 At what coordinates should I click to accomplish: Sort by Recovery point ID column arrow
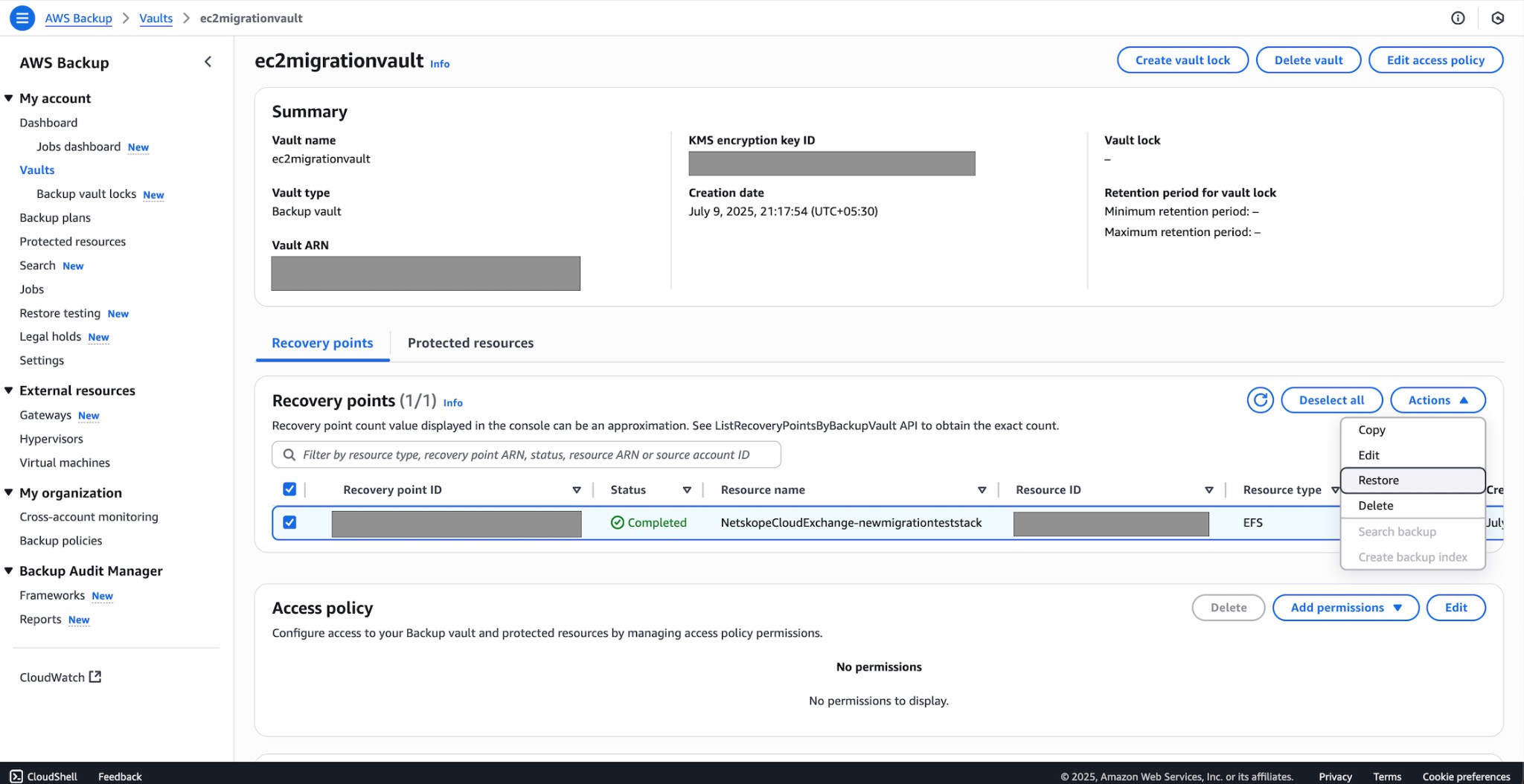pos(577,490)
